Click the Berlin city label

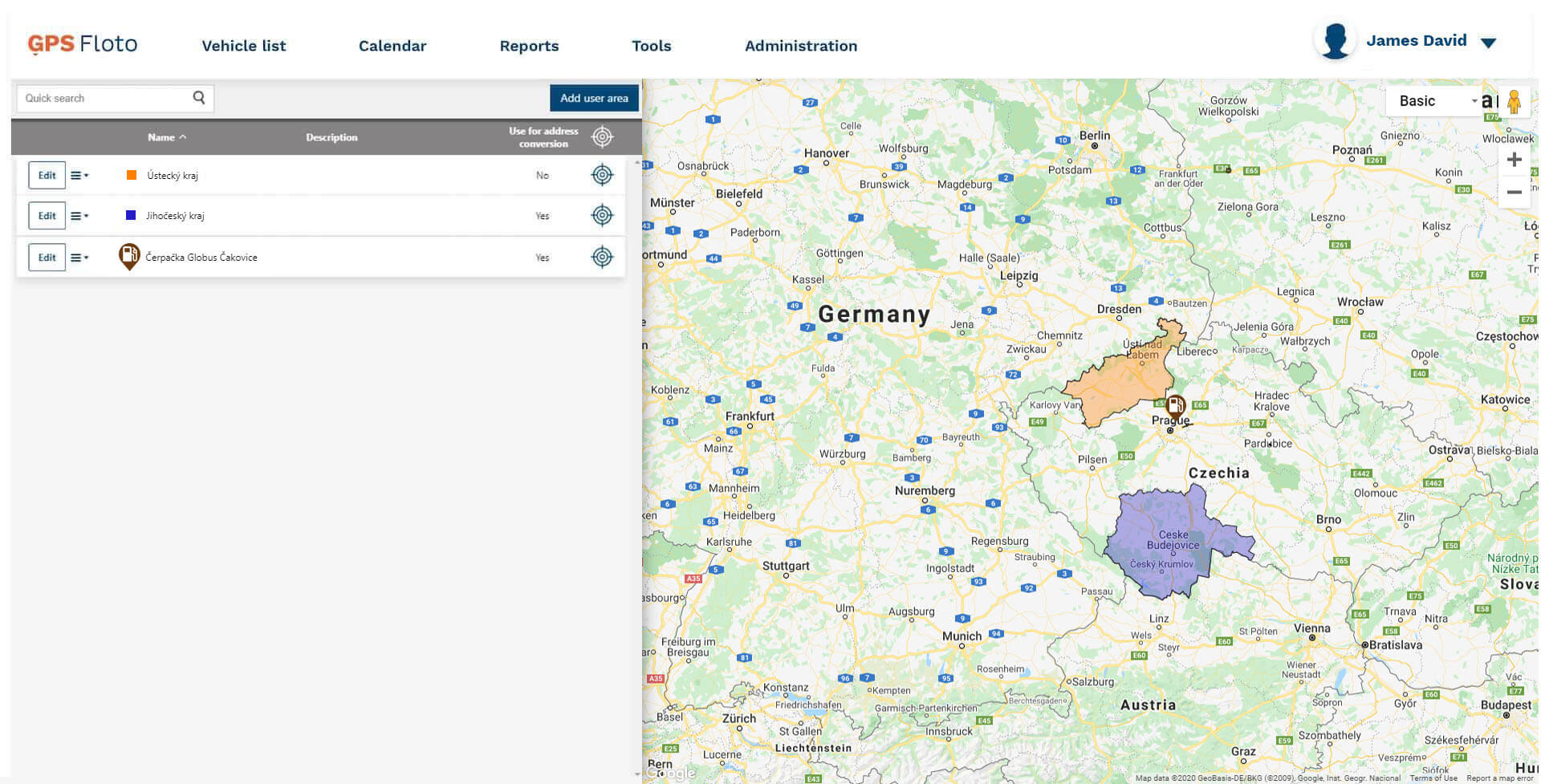(x=1095, y=136)
